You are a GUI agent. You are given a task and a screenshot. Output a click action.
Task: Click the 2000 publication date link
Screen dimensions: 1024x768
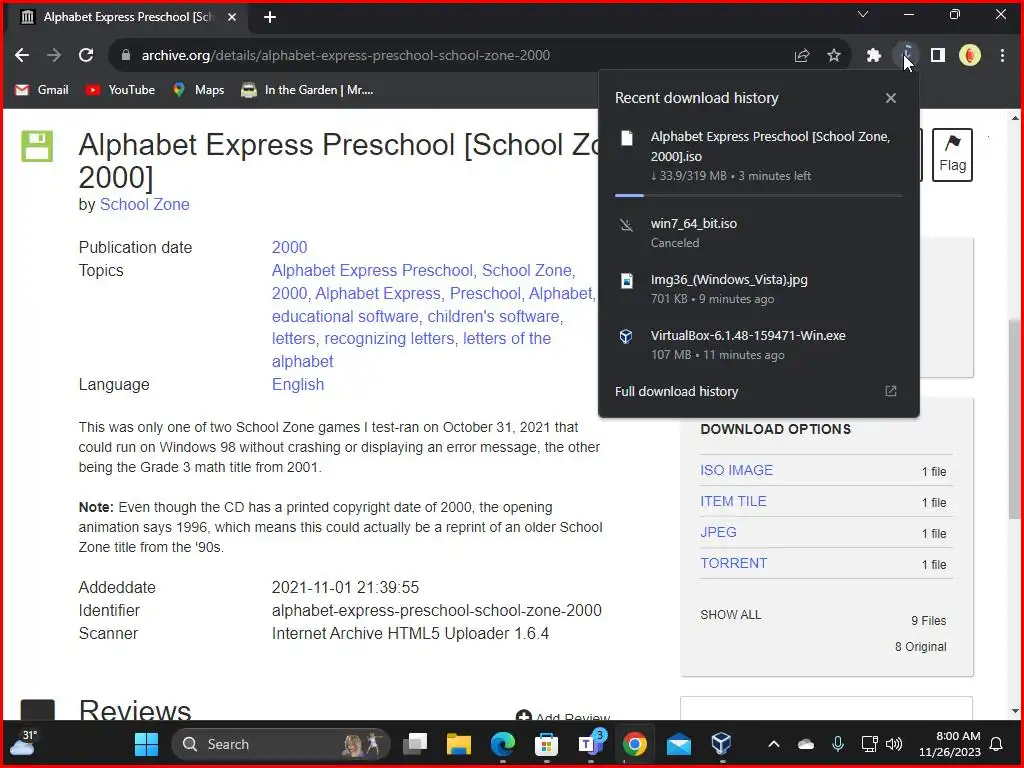(289, 248)
